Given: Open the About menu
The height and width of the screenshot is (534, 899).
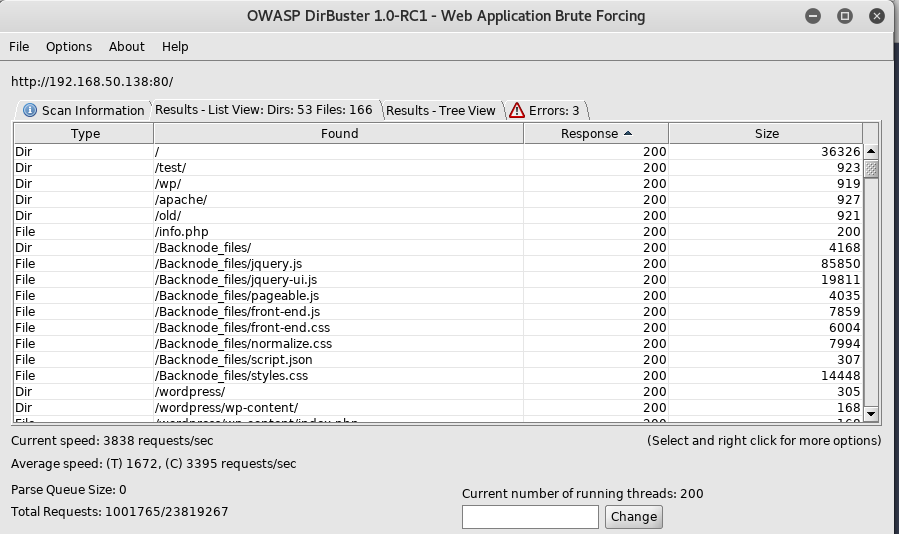Looking at the screenshot, I should click(x=127, y=46).
